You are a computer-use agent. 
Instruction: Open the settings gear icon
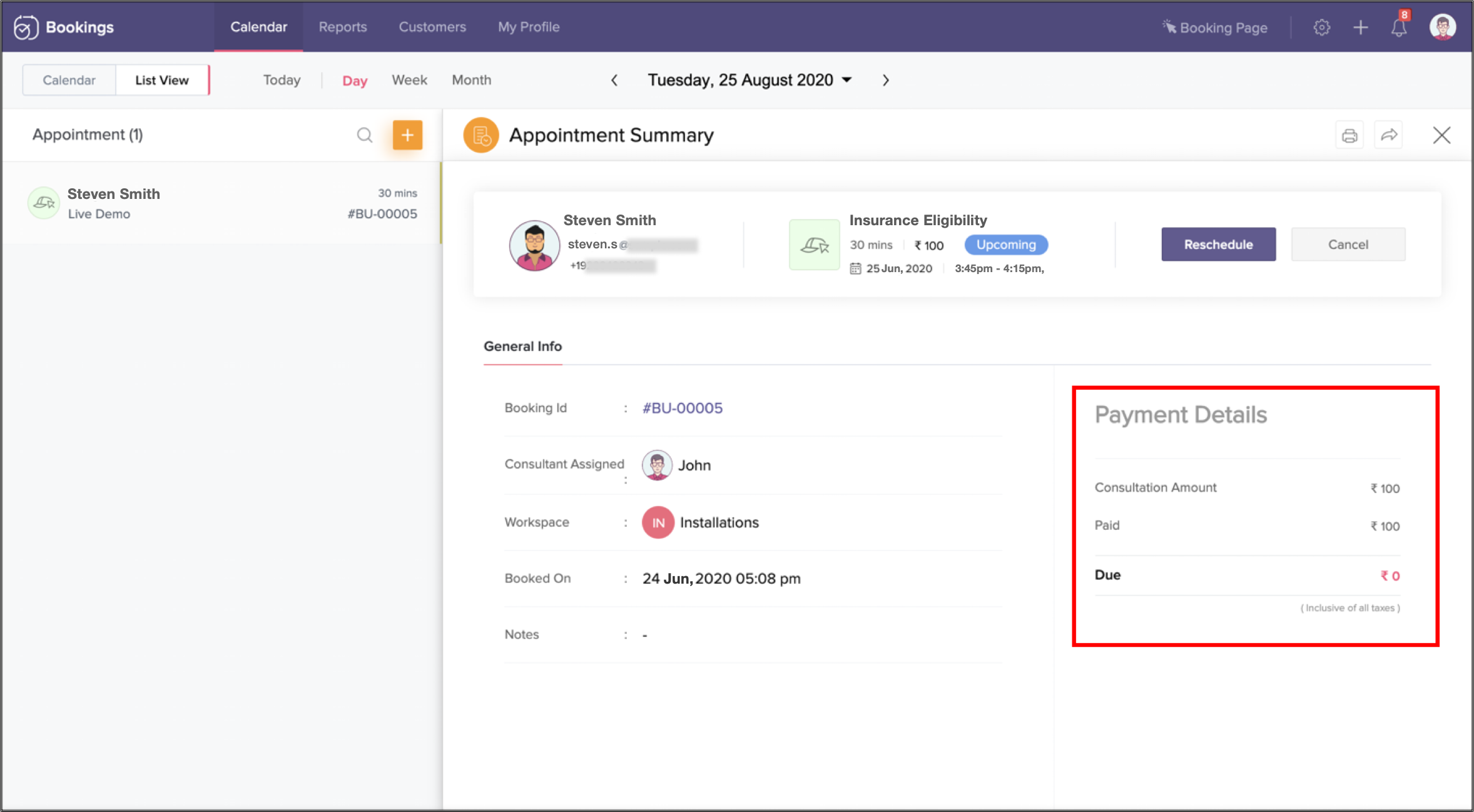click(x=1321, y=28)
